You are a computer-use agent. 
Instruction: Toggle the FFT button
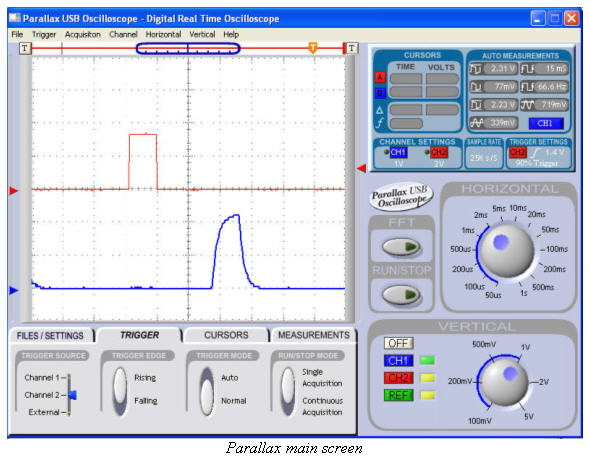(401, 247)
